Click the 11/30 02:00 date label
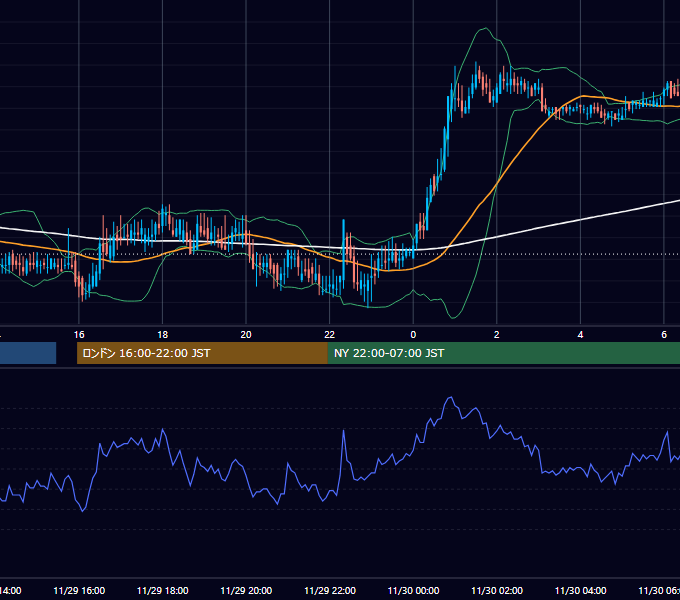 497,590
